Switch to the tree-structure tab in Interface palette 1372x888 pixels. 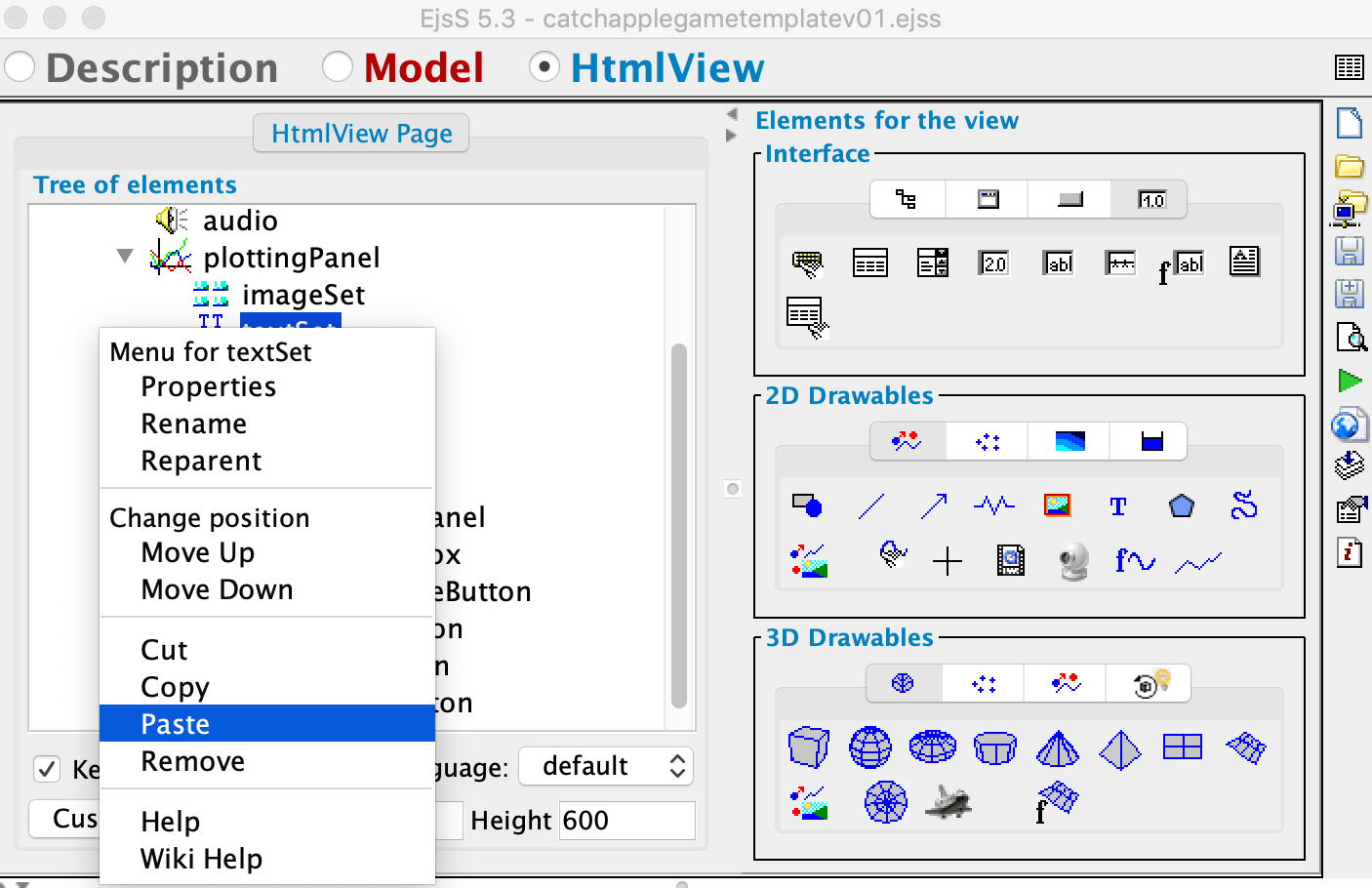[x=907, y=200]
